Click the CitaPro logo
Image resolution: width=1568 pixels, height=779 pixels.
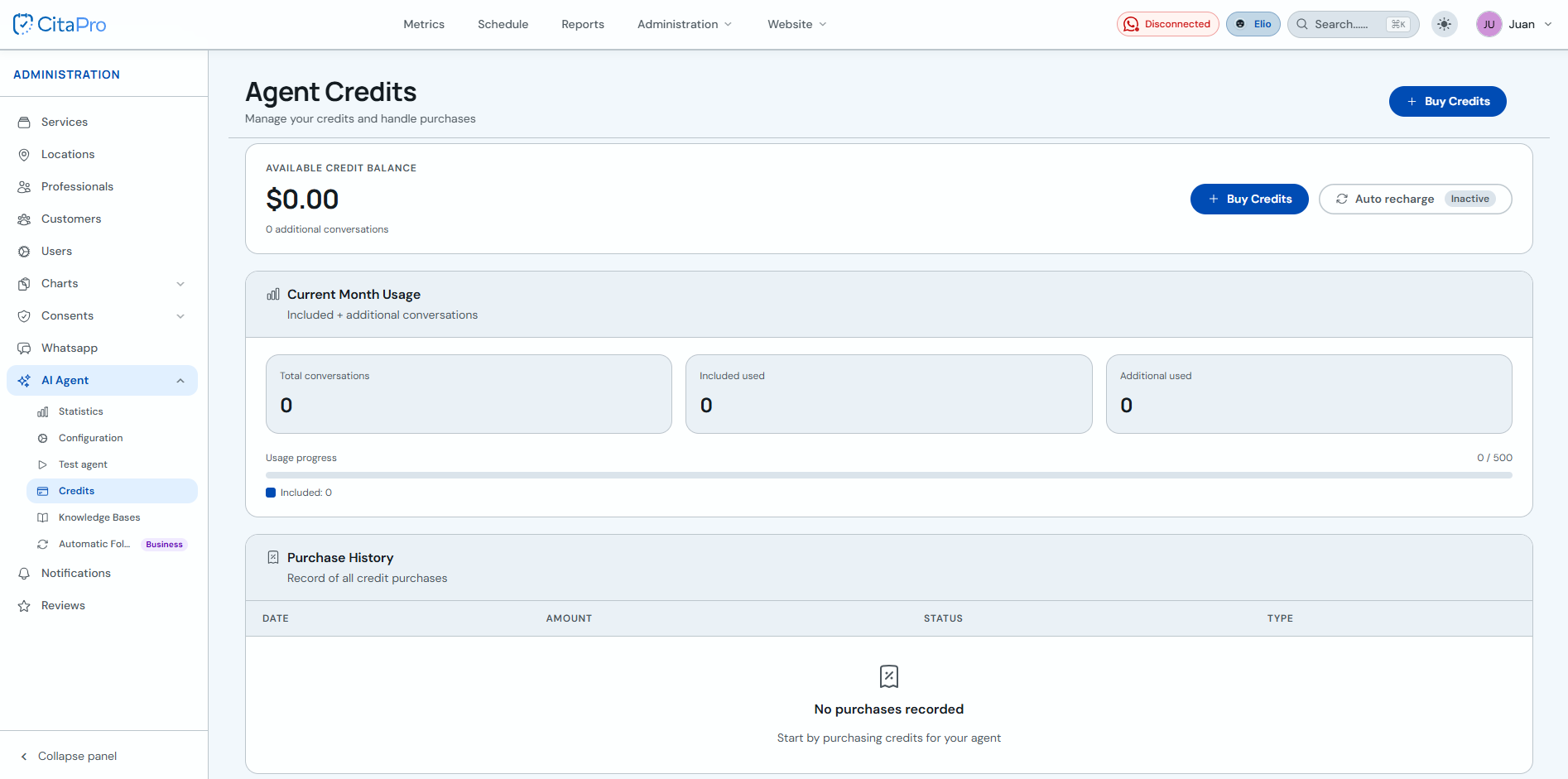click(x=60, y=24)
